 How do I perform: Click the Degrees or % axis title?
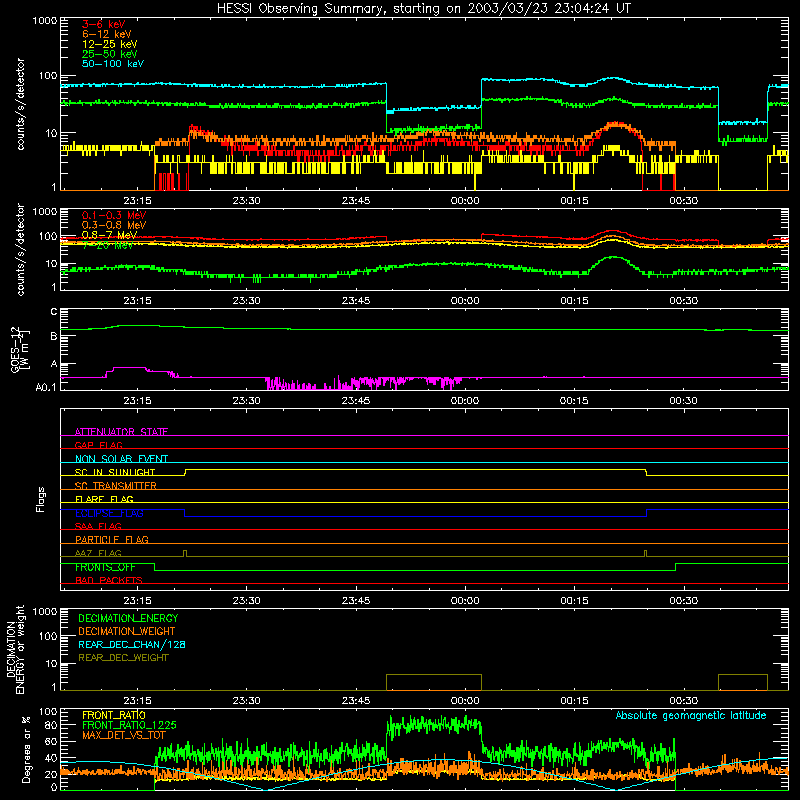click(x=26, y=749)
